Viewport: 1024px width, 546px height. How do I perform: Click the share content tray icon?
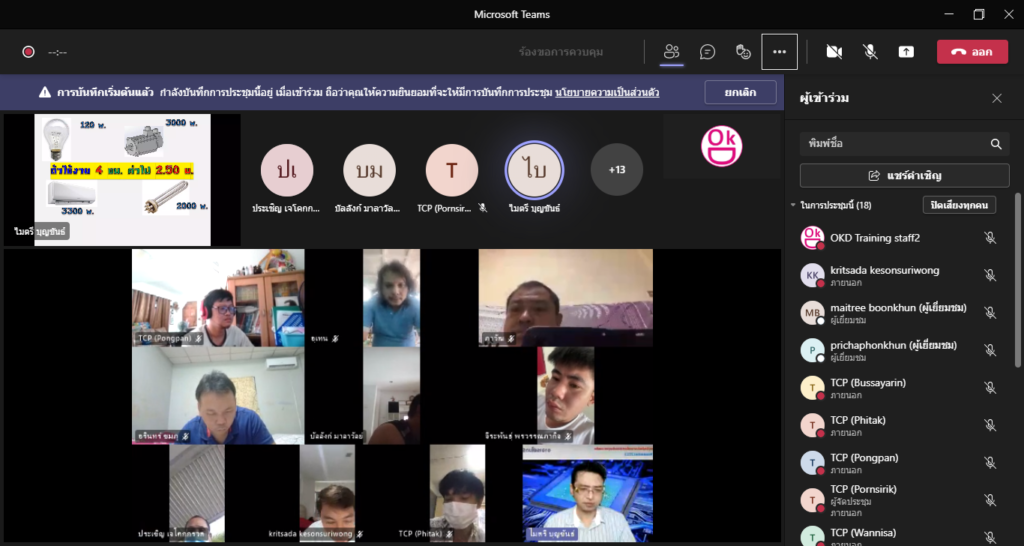pyautogui.click(x=906, y=52)
